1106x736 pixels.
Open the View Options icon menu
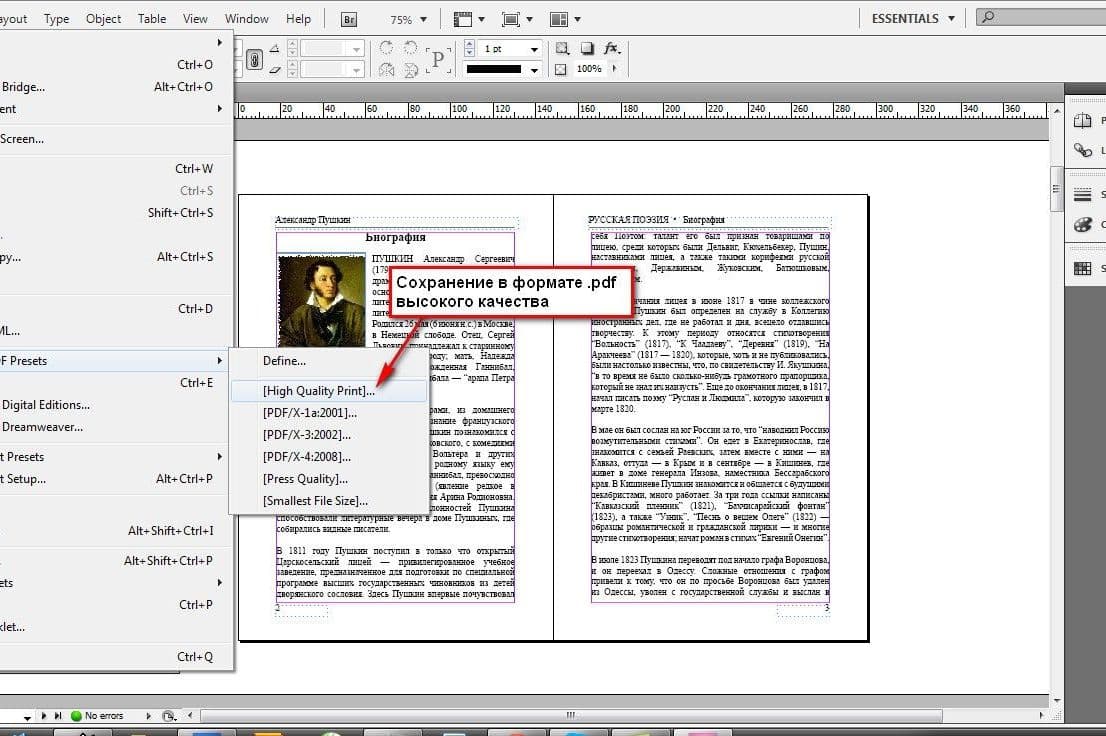[x=469, y=19]
